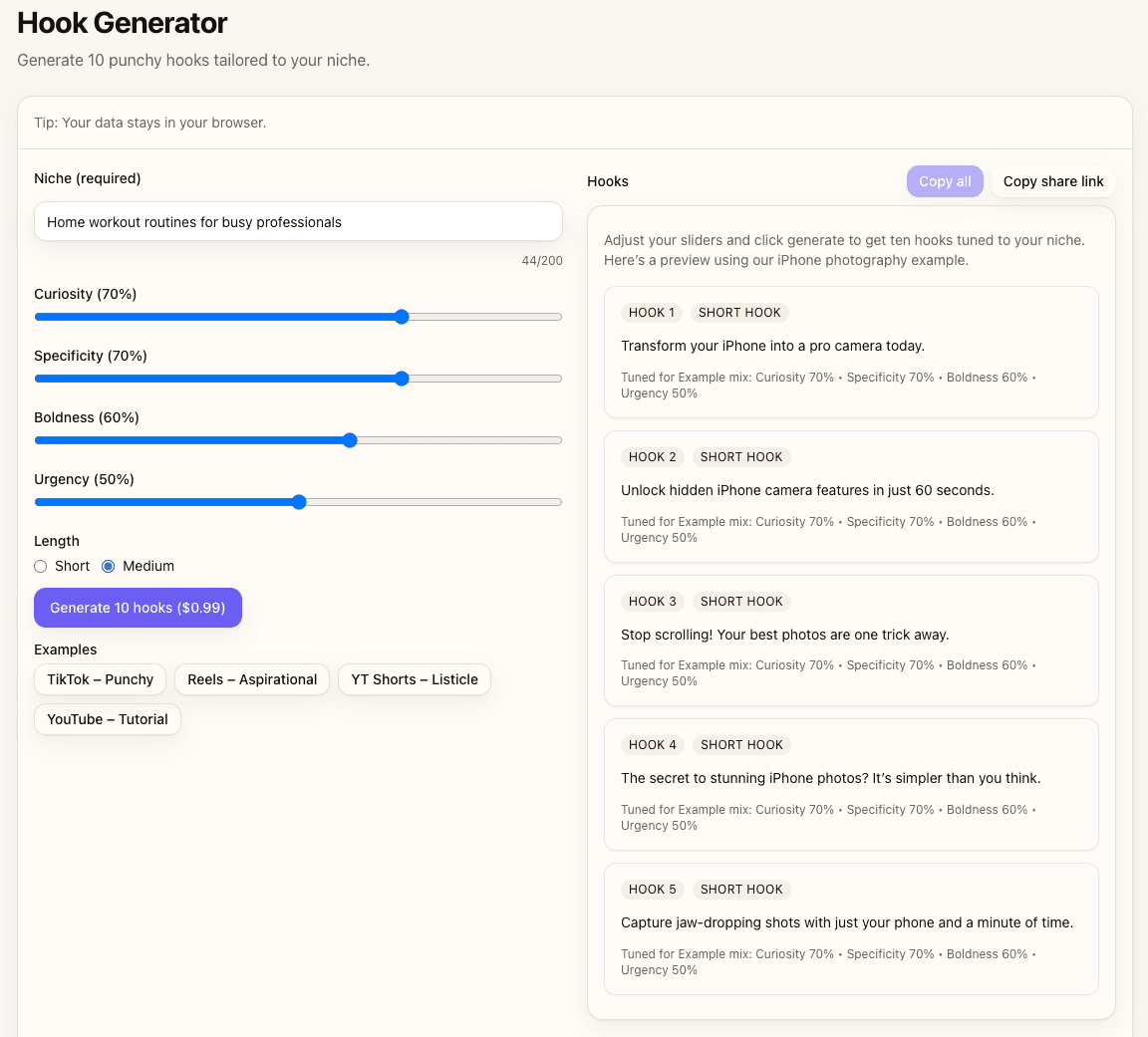Click the Generate 10 hooks ($0.99) button

[x=138, y=607]
